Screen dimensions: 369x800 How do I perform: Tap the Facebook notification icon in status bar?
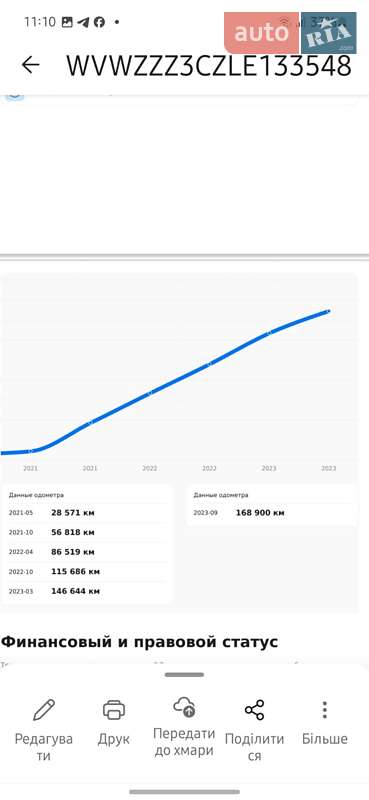100,22
